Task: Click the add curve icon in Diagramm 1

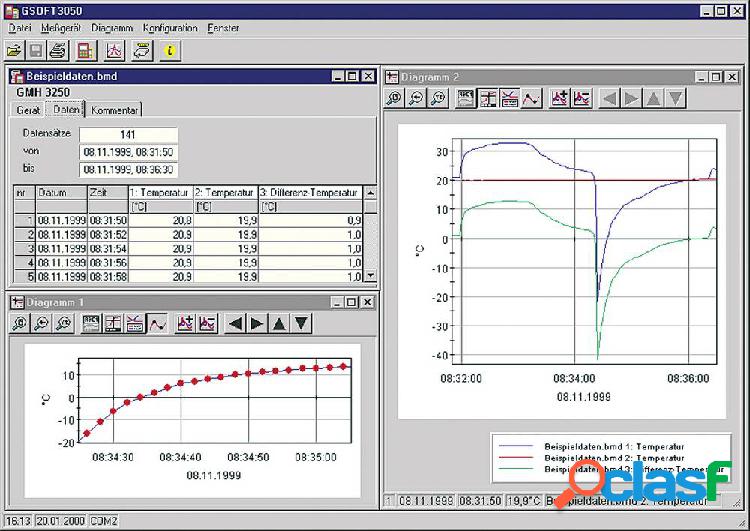Action: [185, 324]
